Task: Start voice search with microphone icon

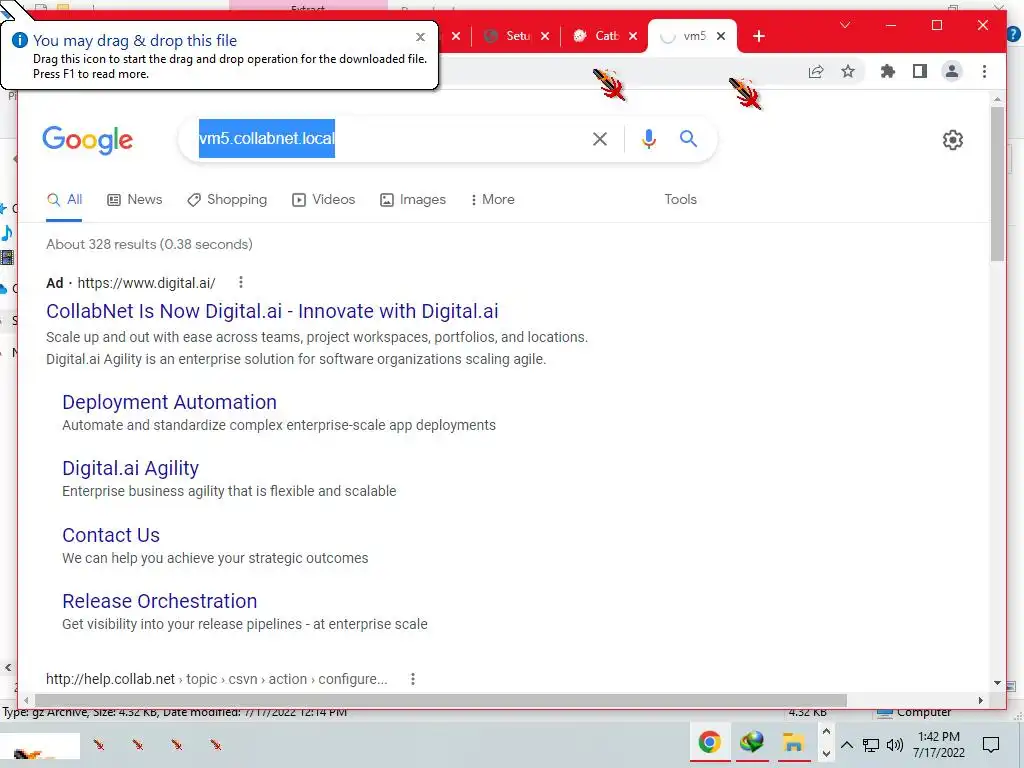Action: (x=648, y=139)
